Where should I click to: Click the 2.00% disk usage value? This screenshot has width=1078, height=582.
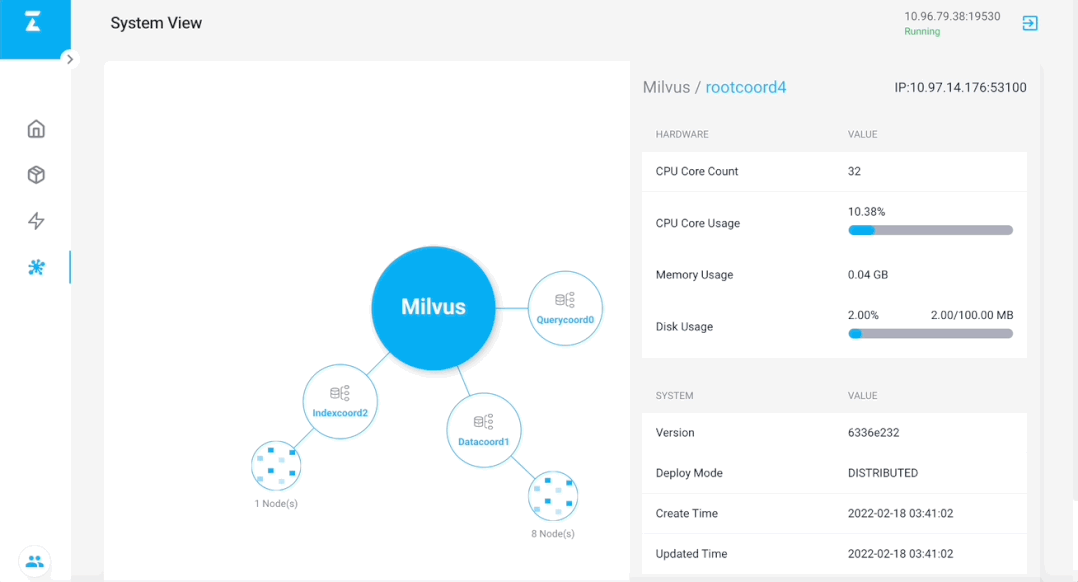(x=863, y=315)
